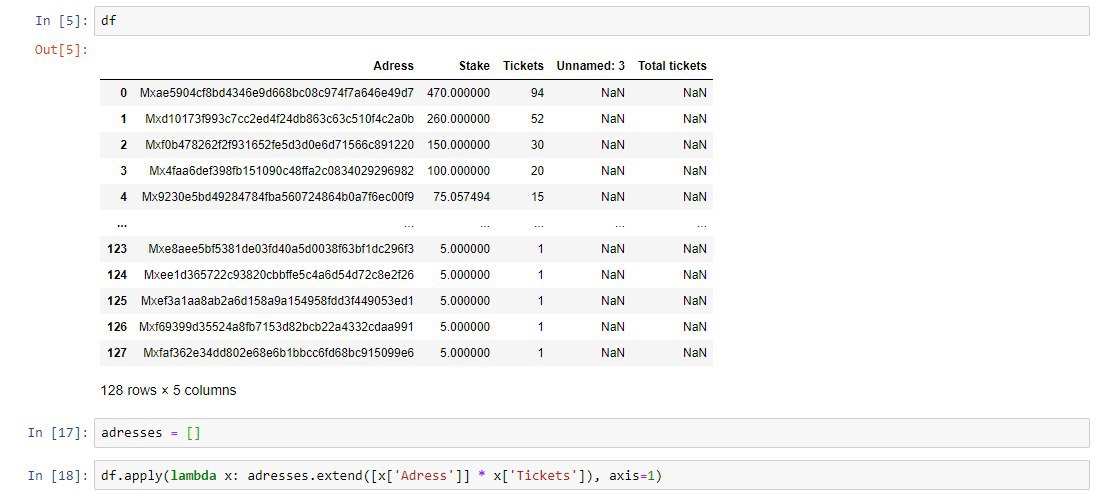
Task: Click row index 125
Action: [x=117, y=300]
